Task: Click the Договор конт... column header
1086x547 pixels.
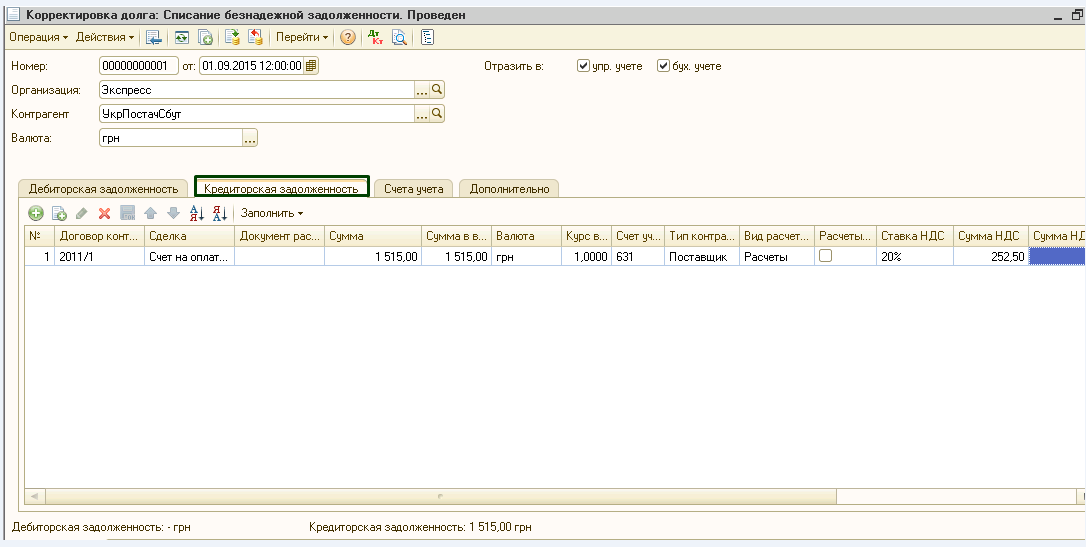Action: click(100, 236)
